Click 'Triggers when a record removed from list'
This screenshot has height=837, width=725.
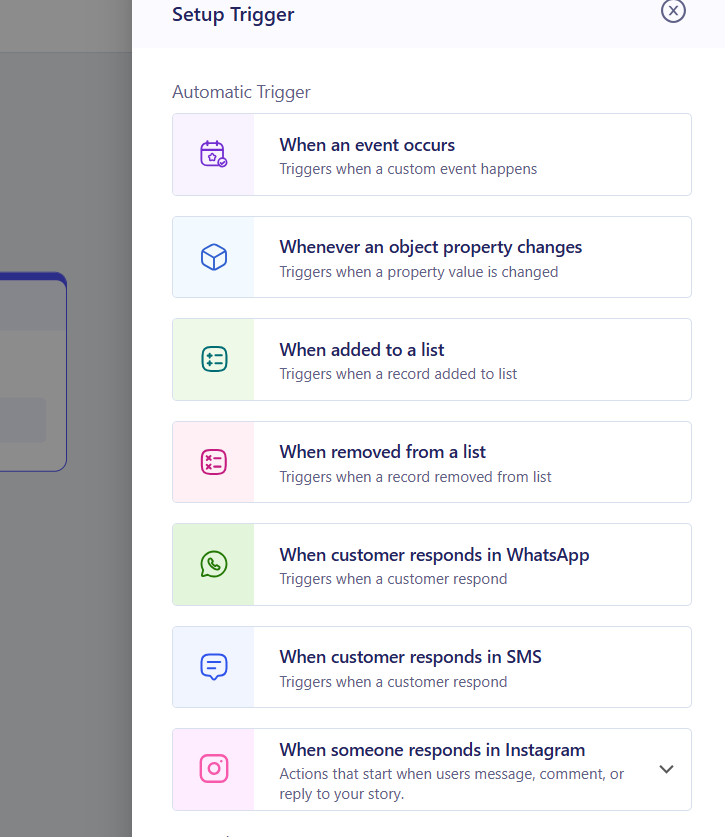[x=415, y=477]
